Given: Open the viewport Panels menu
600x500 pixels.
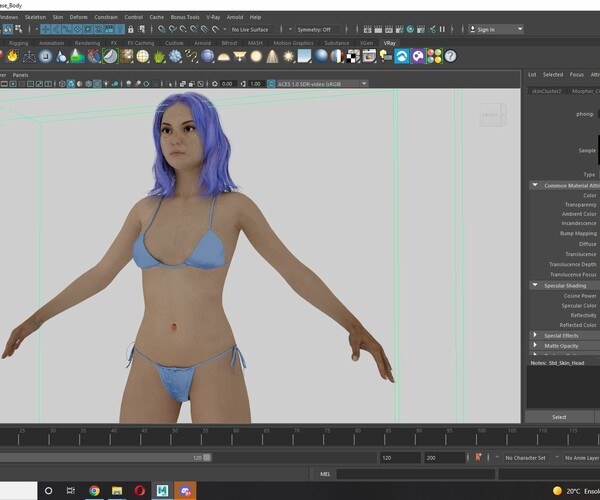Looking at the screenshot, I should pyautogui.click(x=20, y=75).
